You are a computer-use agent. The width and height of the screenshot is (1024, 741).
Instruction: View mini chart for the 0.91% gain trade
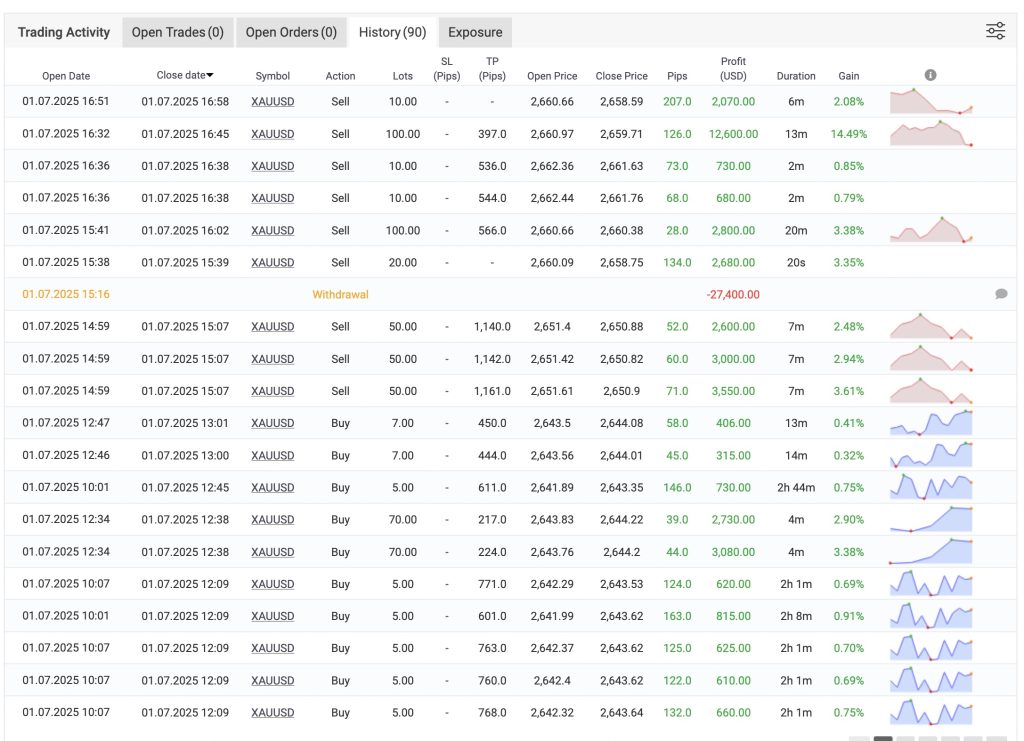[931, 616]
